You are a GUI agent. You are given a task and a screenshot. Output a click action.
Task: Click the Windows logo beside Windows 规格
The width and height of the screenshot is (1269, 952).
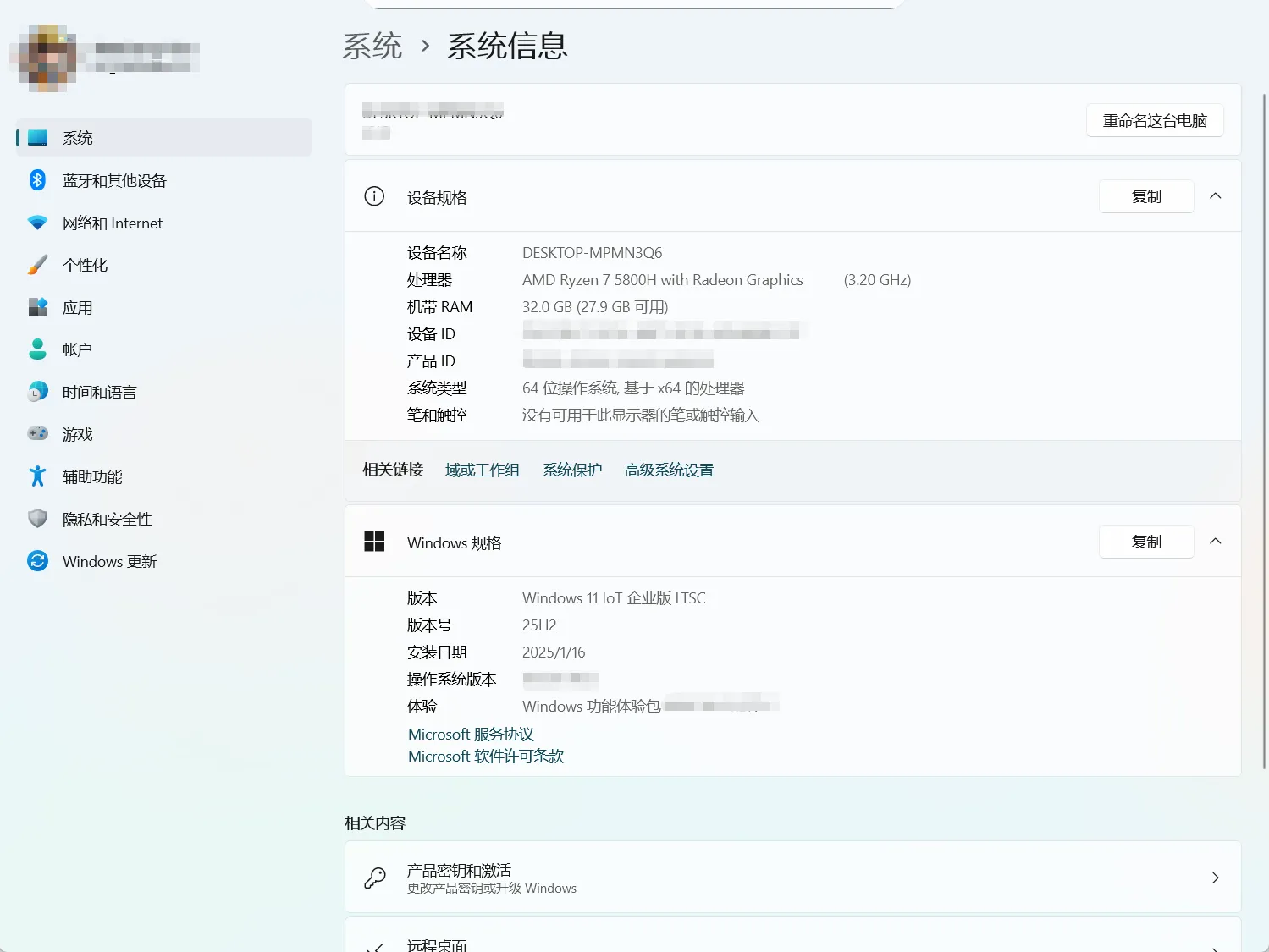(x=373, y=542)
